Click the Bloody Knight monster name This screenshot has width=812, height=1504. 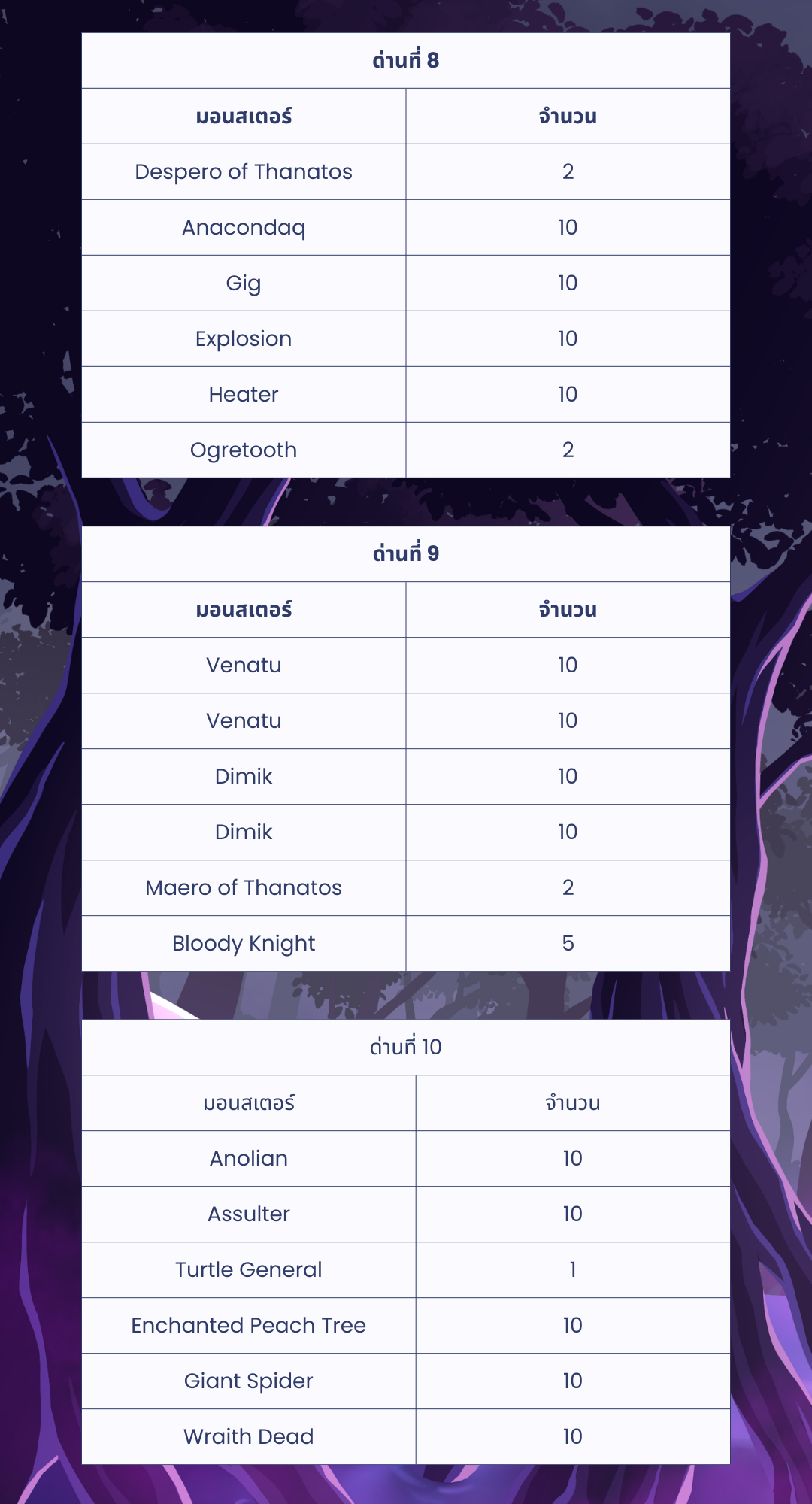coord(244,943)
